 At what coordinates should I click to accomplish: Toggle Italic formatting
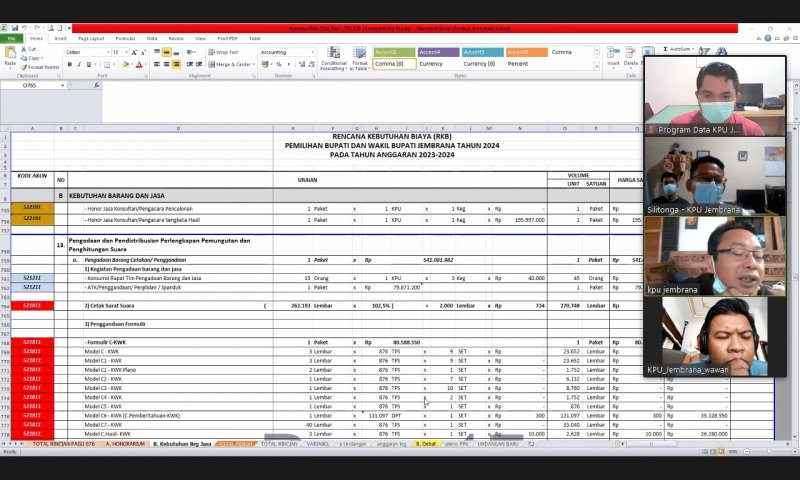[78, 64]
